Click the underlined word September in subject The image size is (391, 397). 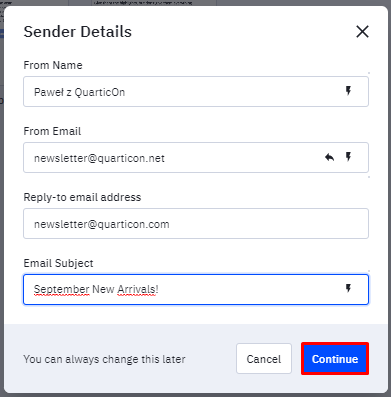[x=62, y=289]
